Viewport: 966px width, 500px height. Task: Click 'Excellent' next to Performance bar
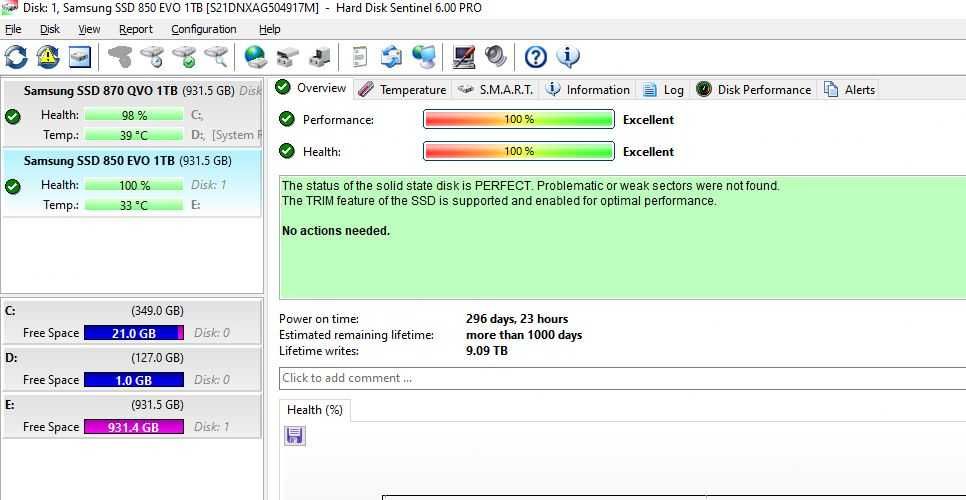[x=648, y=120]
